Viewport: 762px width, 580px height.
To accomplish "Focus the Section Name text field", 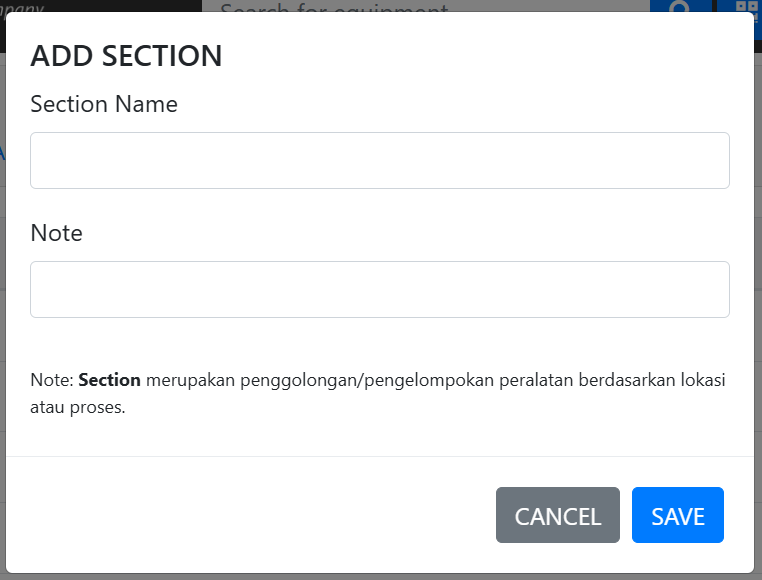I will click(380, 160).
